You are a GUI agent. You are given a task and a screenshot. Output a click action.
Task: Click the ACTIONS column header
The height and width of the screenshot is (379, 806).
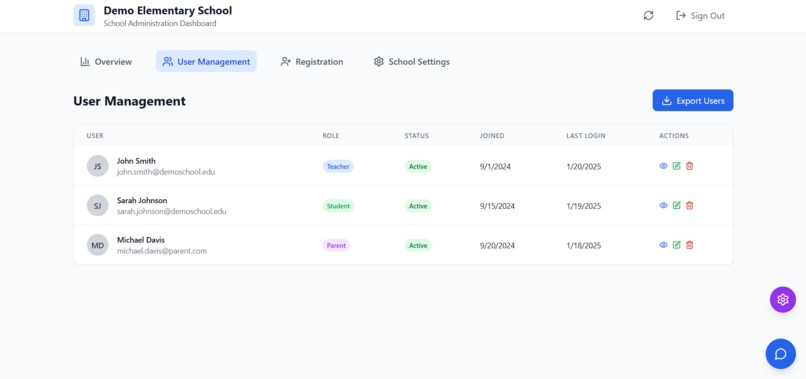pos(674,136)
